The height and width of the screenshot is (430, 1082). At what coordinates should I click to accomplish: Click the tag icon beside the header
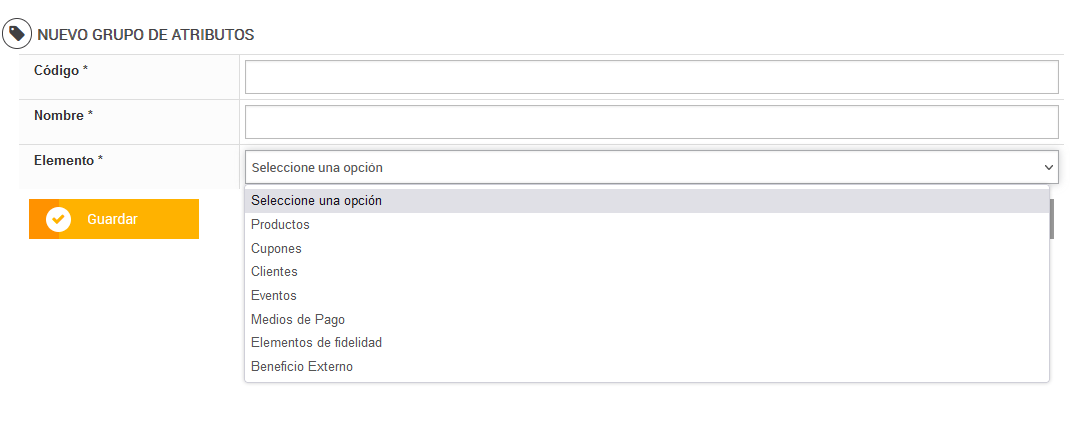coord(17,34)
